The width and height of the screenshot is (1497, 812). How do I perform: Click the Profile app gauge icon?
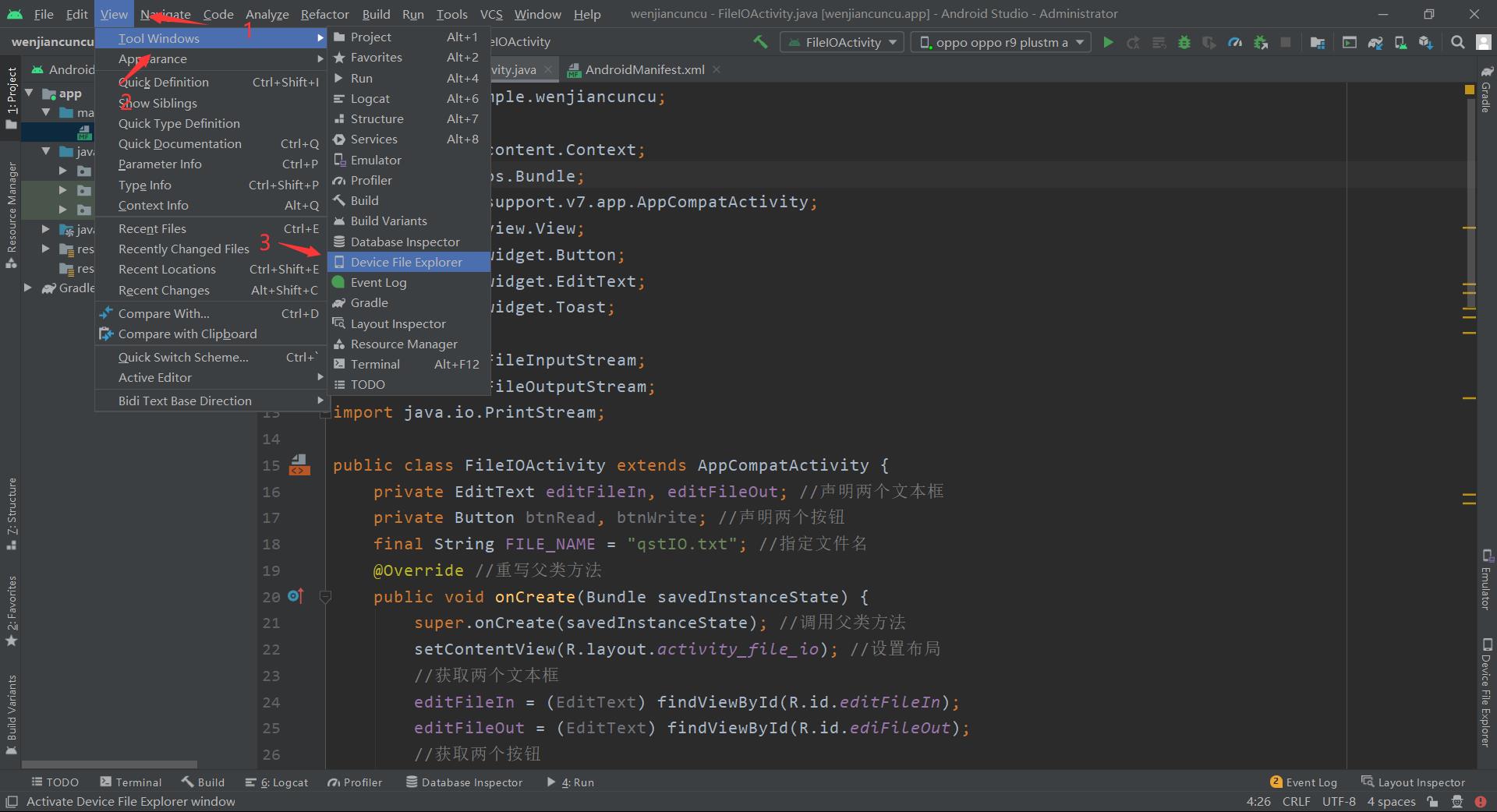[x=1235, y=42]
